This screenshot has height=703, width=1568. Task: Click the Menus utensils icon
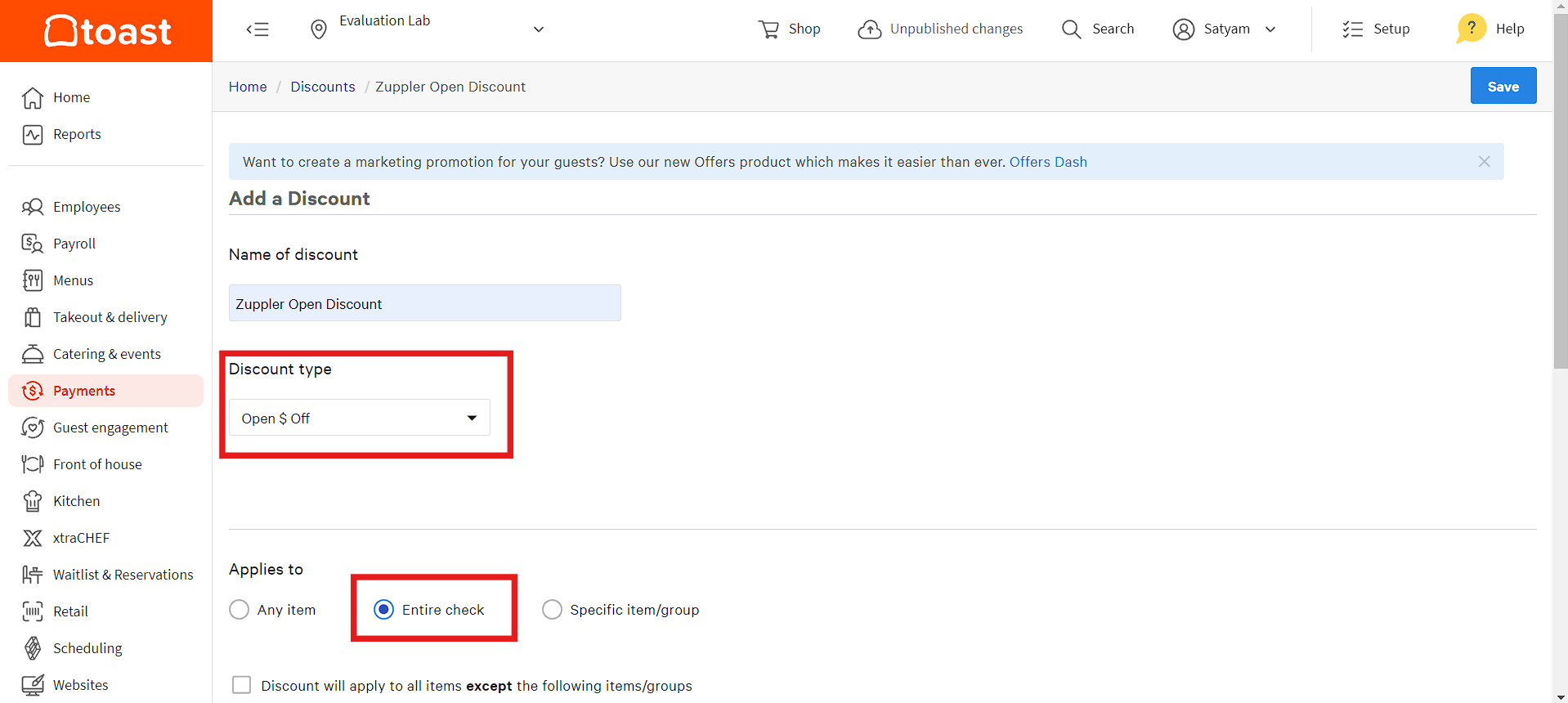[x=33, y=280]
